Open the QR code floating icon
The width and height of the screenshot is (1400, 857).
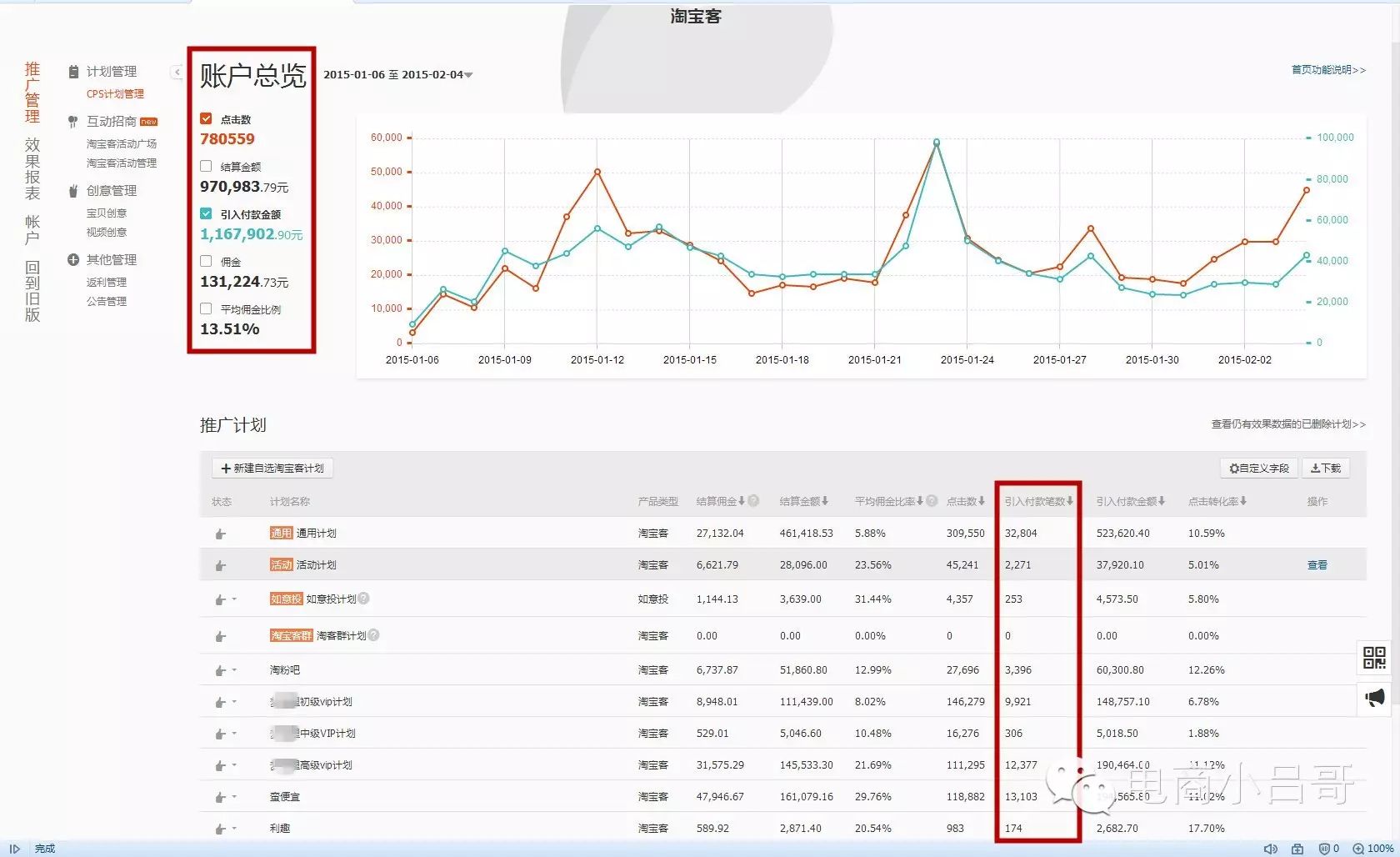(x=1374, y=658)
